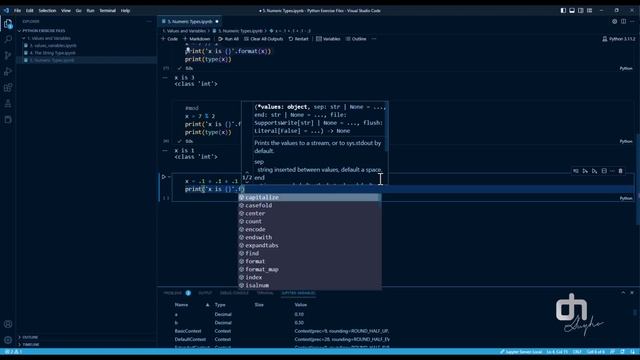Open the Accounts icon in activity bar

[8, 324]
